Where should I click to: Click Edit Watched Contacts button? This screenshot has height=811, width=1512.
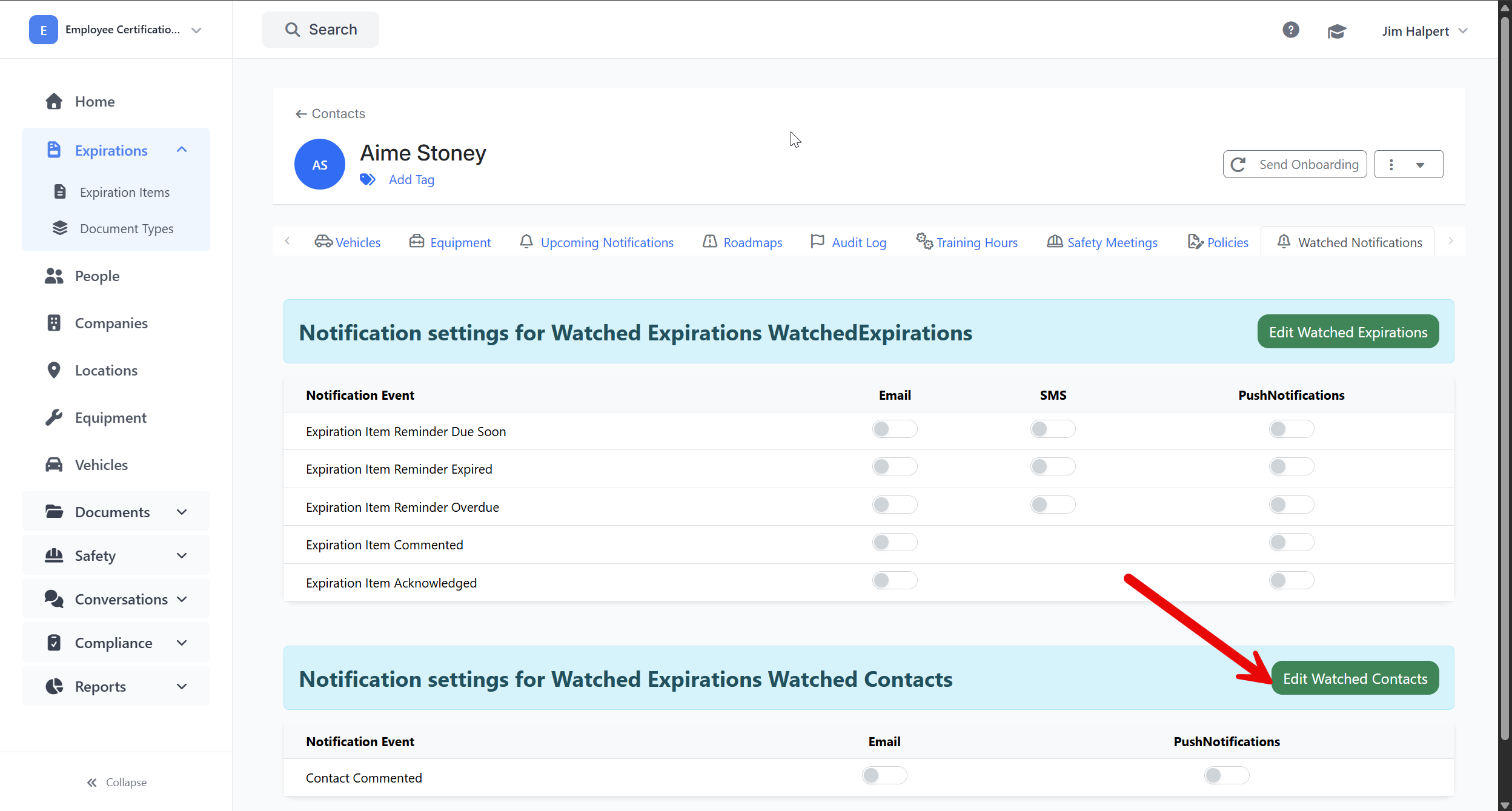click(x=1355, y=678)
